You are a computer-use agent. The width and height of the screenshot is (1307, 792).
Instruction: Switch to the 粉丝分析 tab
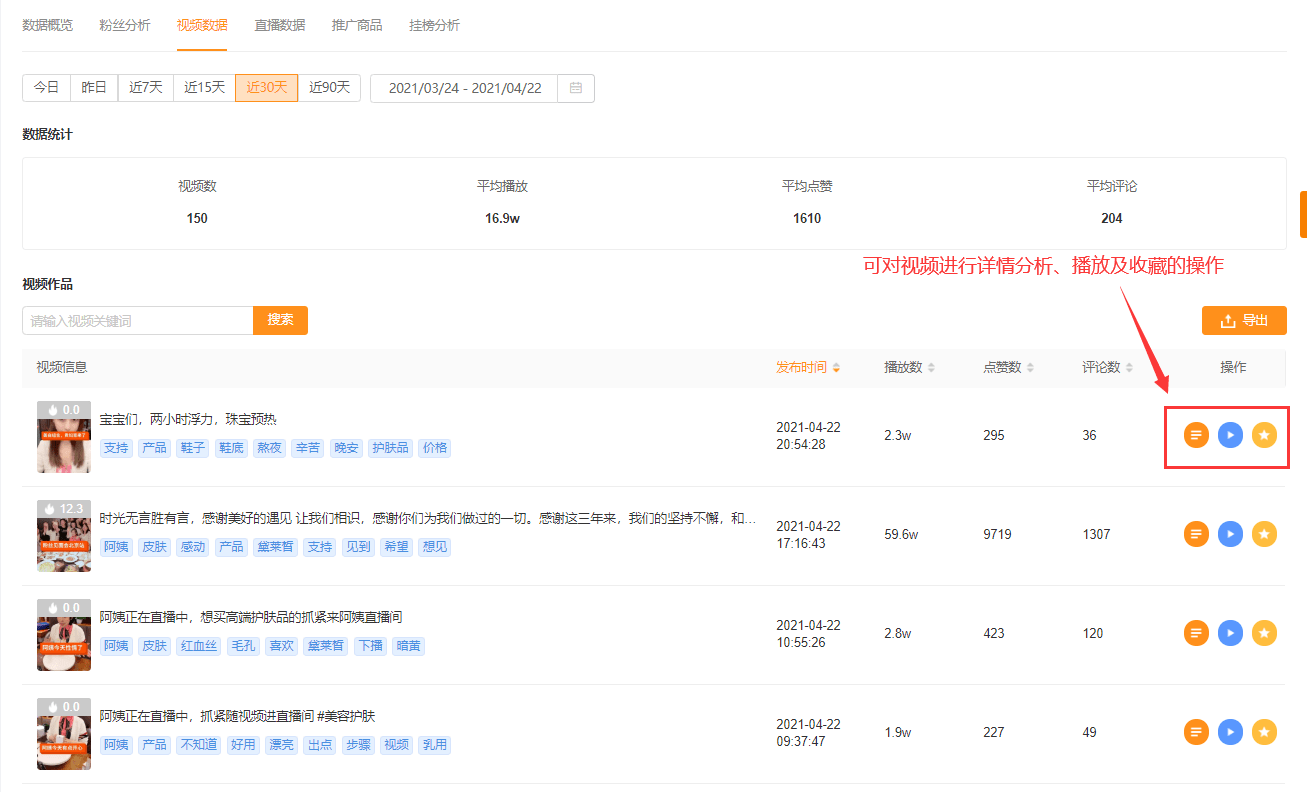[125, 25]
